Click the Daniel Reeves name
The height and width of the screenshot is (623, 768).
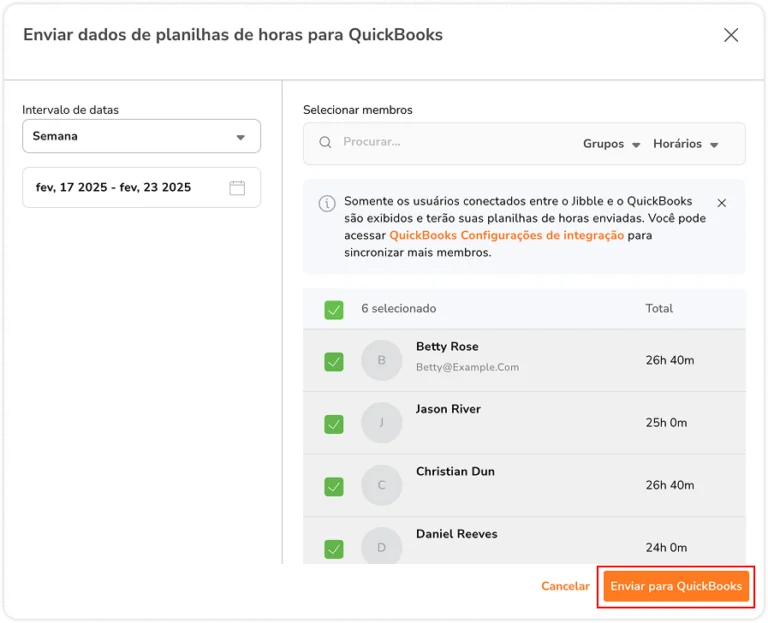click(456, 534)
